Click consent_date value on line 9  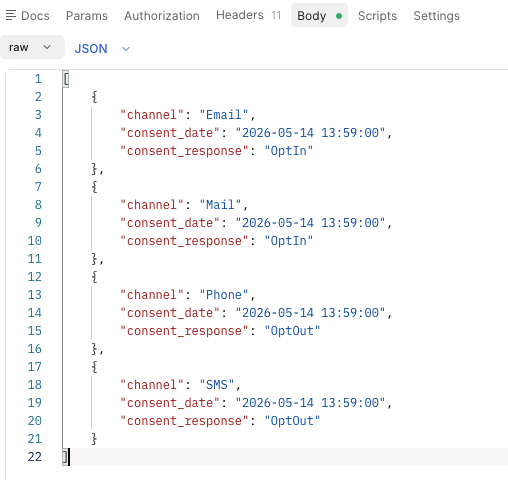(310, 223)
